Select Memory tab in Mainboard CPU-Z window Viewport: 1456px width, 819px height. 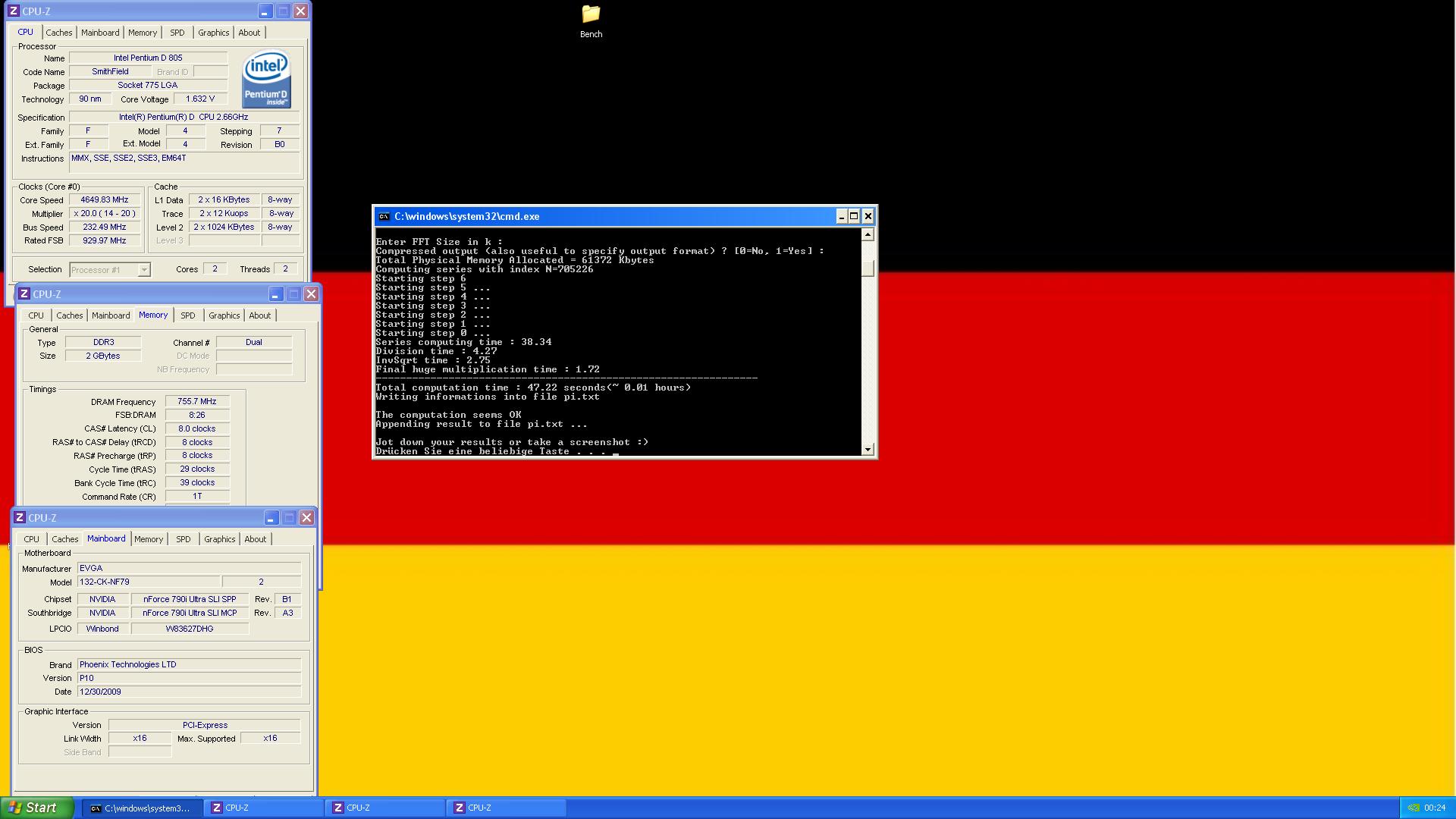pos(149,539)
